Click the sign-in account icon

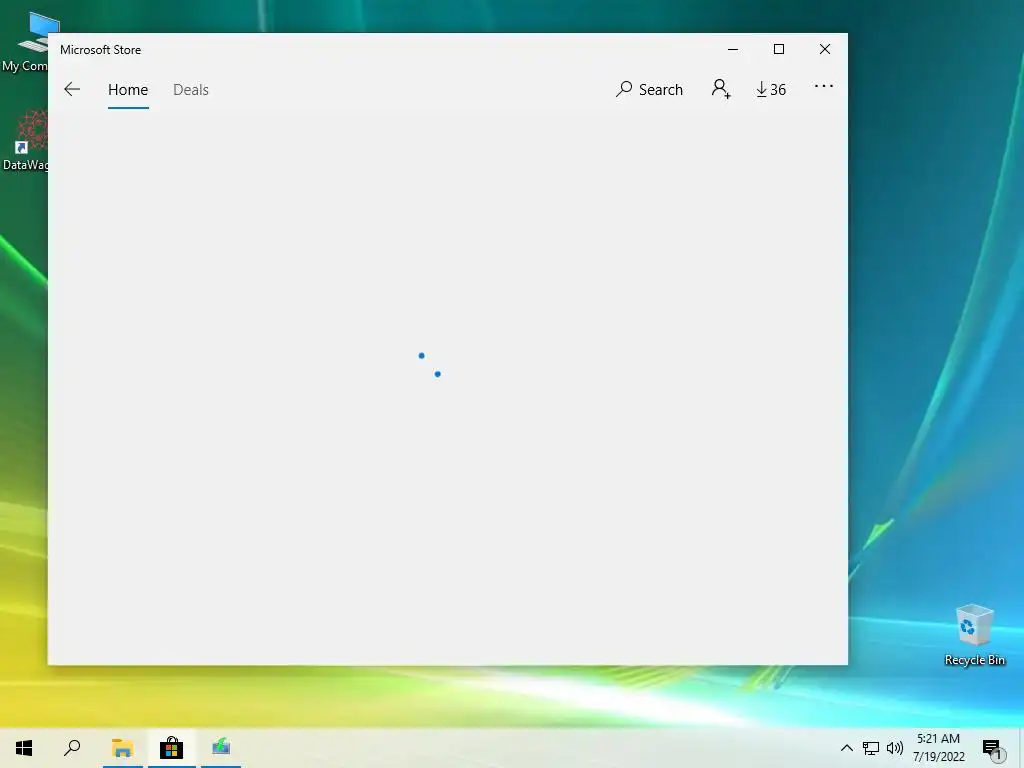click(721, 89)
